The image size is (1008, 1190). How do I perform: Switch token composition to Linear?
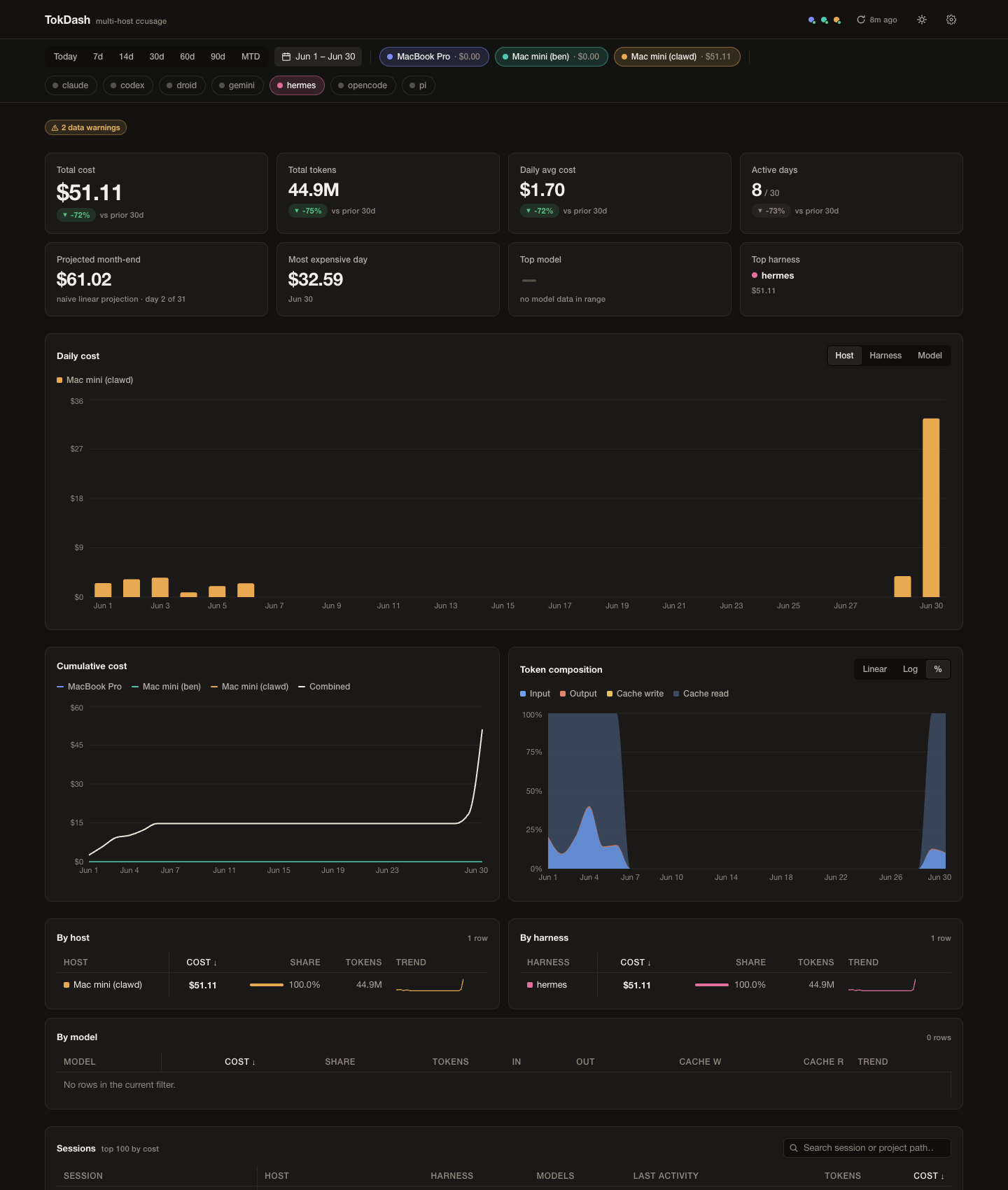click(874, 669)
